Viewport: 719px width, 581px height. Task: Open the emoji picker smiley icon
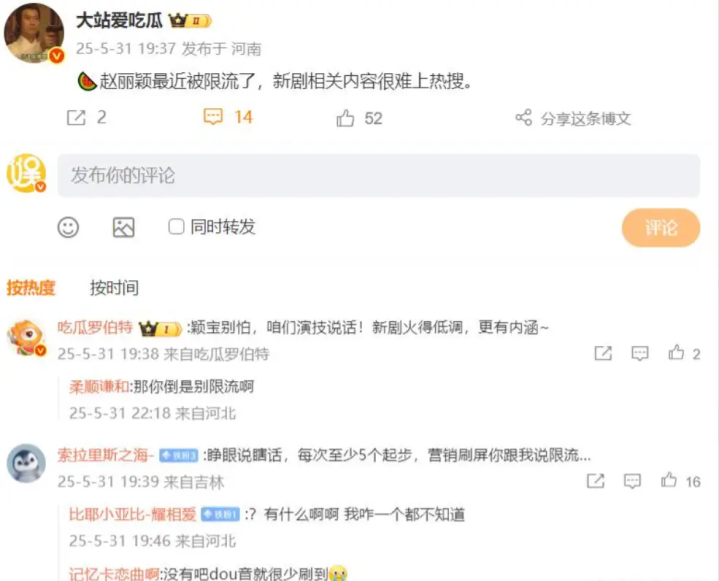point(68,227)
